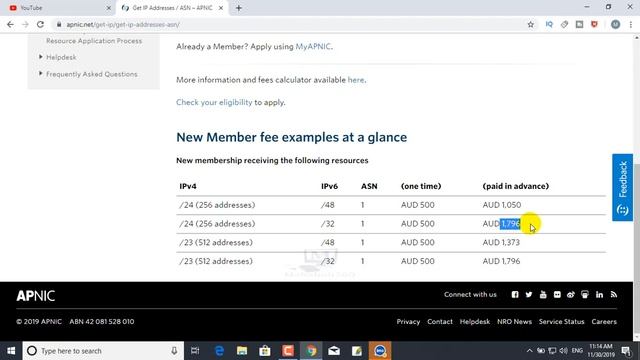This screenshot has width=640, height=360.
Task: Open Resource Application Process sidebar link
Action: click(x=94, y=41)
